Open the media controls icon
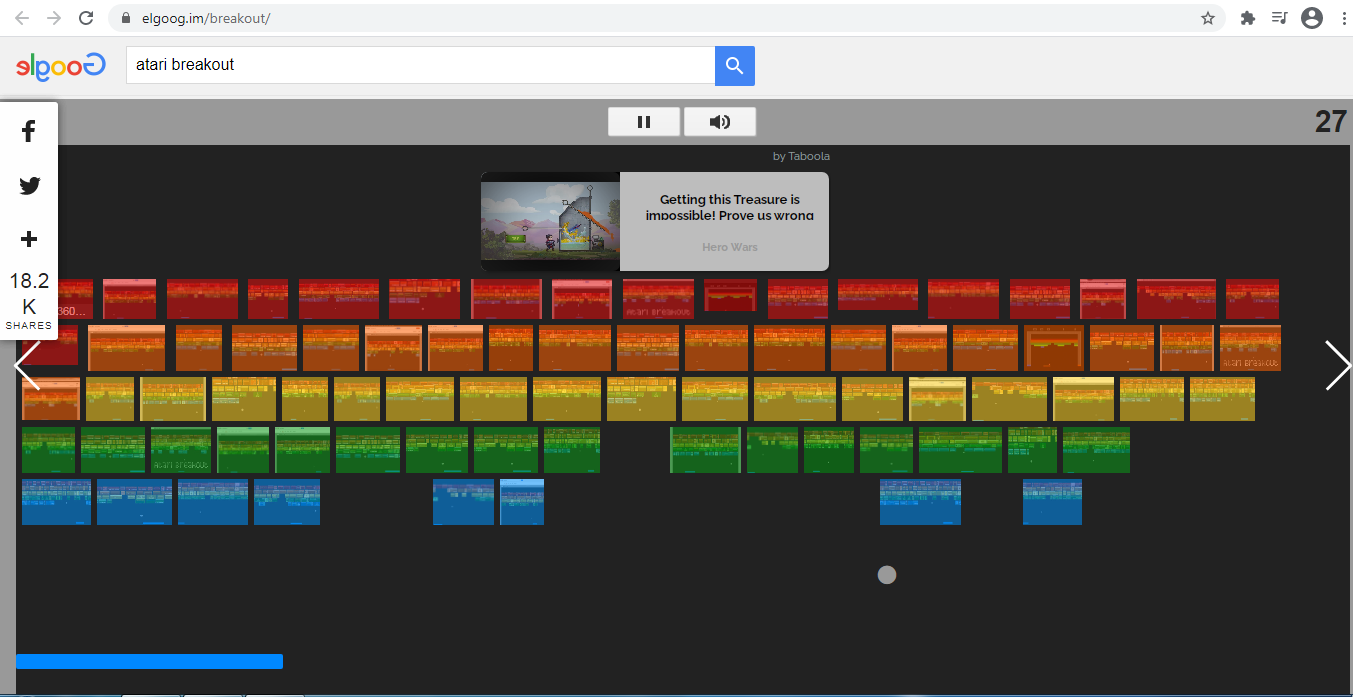This screenshot has height=697, width=1353. coord(1279,18)
